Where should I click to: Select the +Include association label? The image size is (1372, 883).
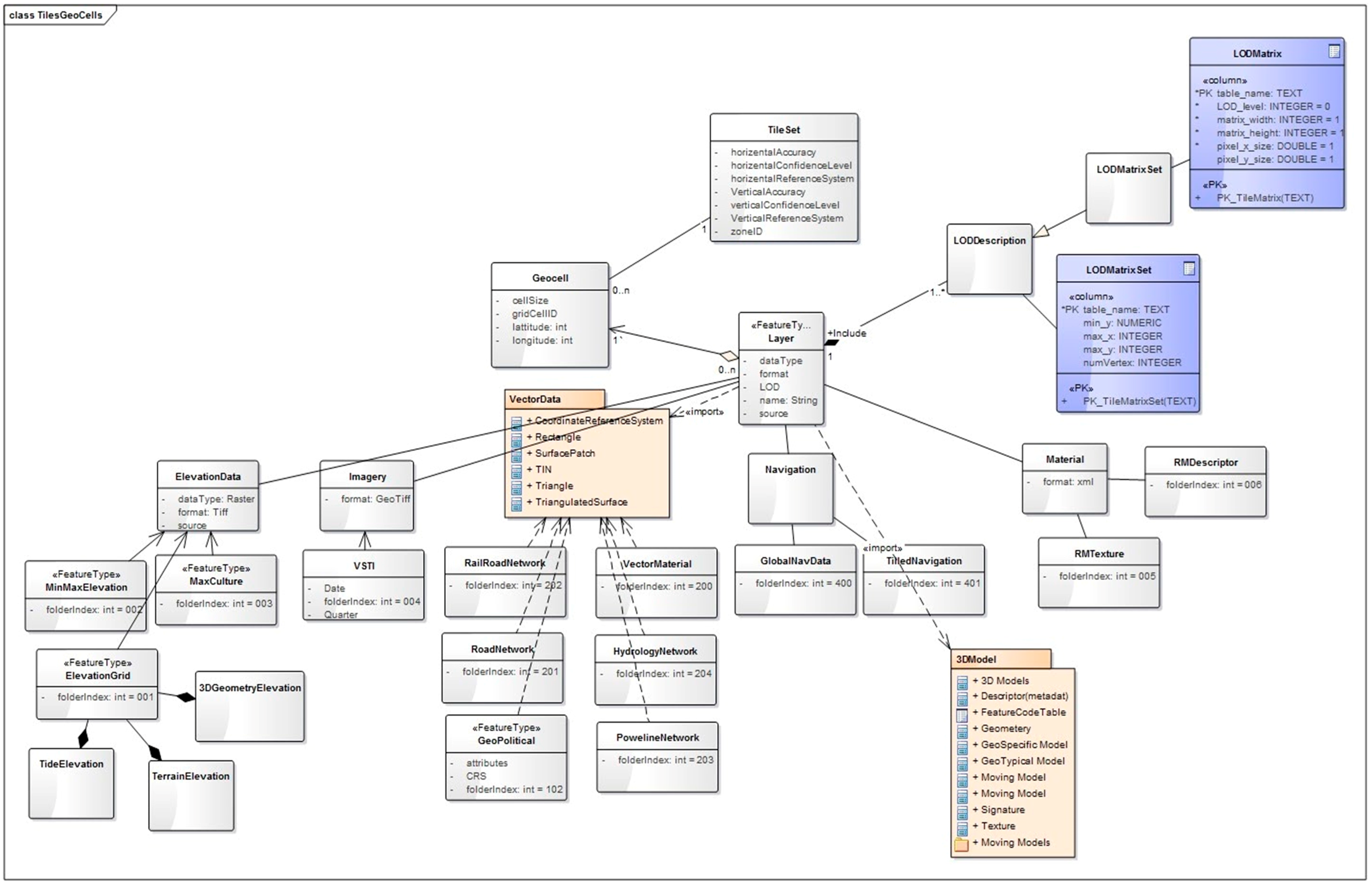click(x=847, y=333)
